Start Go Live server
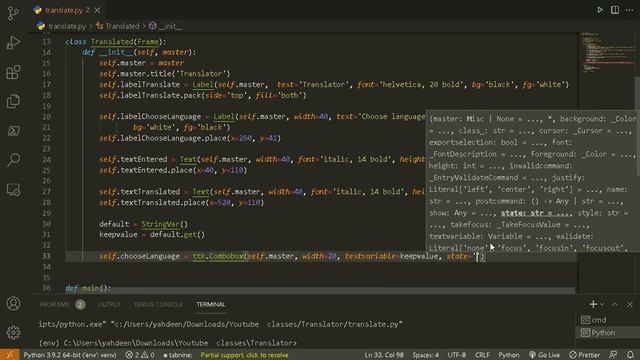 pos(544,355)
